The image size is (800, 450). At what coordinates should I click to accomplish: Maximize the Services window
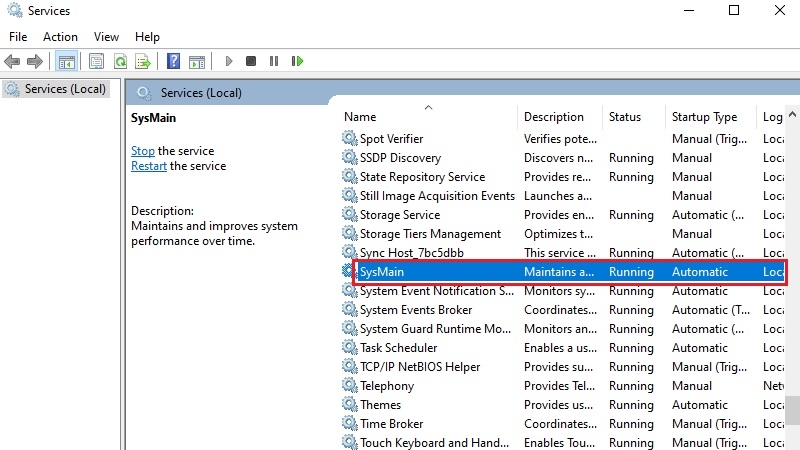[734, 10]
